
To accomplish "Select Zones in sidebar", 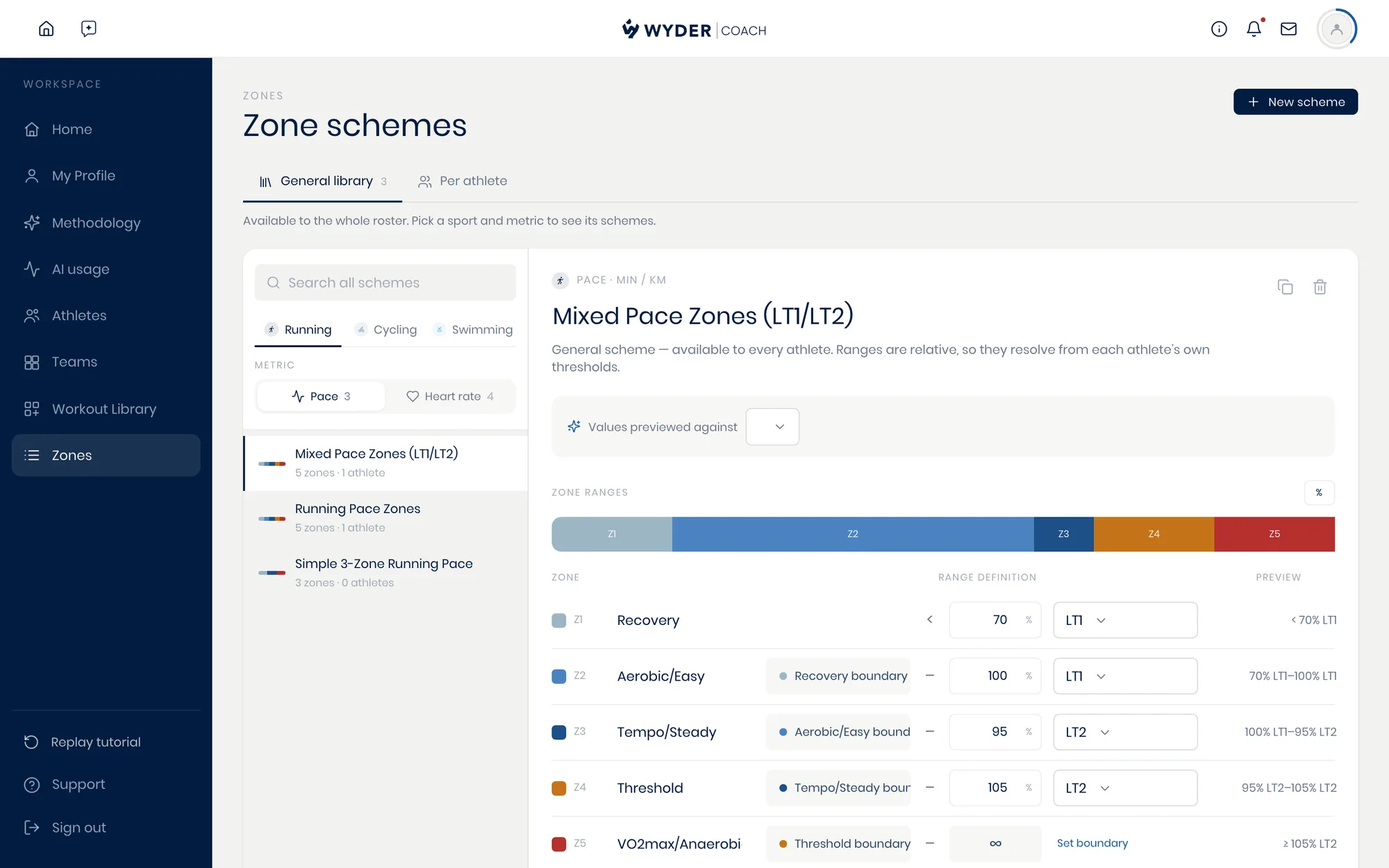I will pyautogui.click(x=106, y=455).
